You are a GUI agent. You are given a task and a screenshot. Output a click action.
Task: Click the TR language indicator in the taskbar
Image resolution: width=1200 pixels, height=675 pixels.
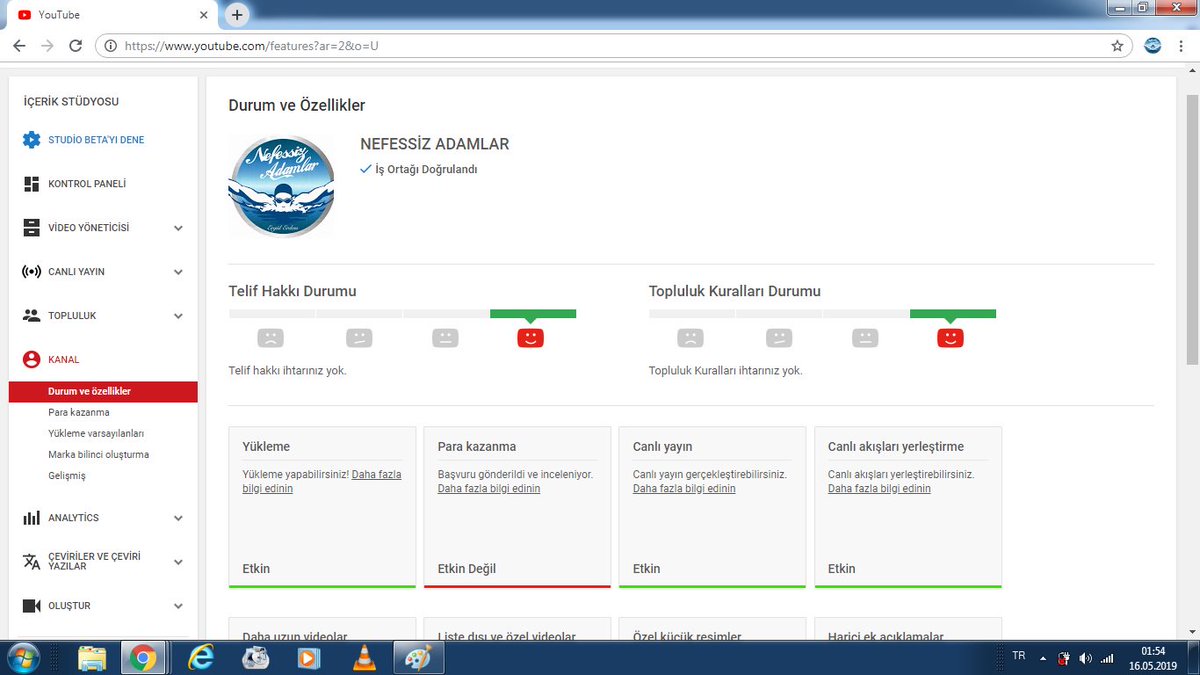1018,655
